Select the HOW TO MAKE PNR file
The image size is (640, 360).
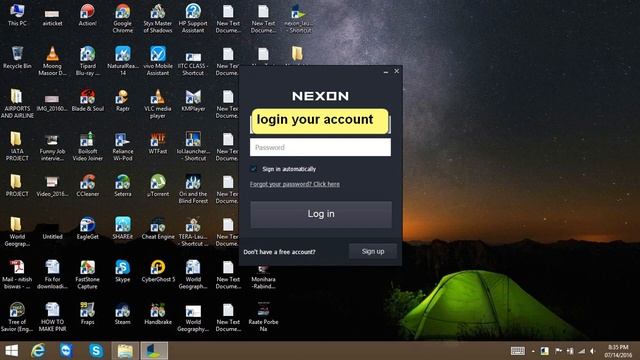pos(52,317)
